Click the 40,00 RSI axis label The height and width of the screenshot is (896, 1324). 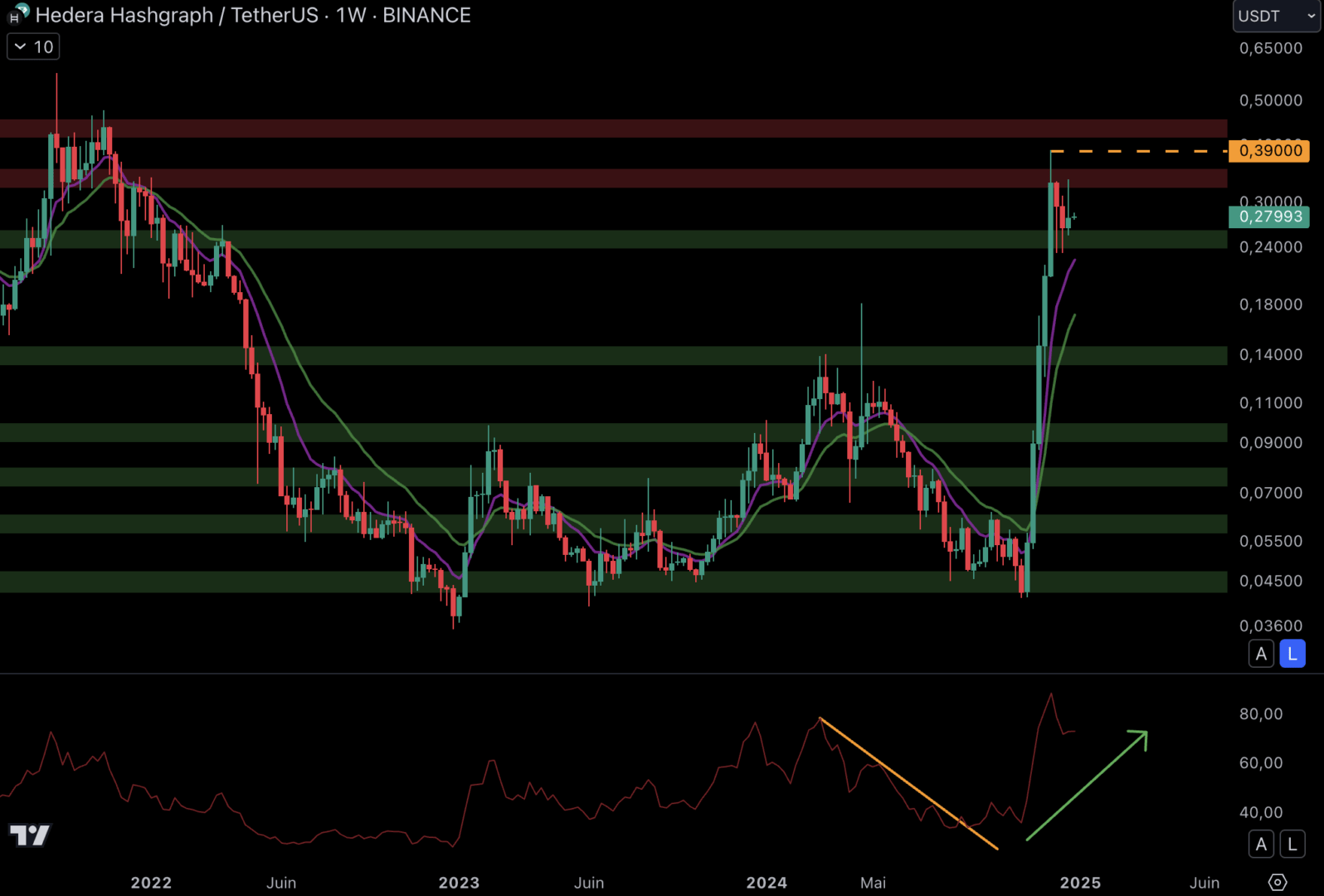tap(1261, 812)
